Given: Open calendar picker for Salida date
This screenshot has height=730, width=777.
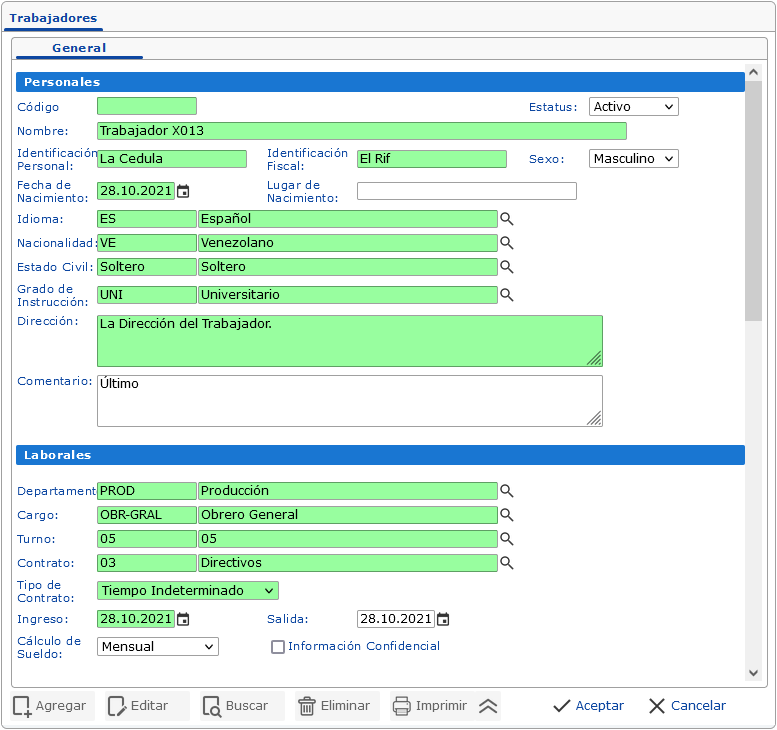Looking at the screenshot, I should [443, 619].
